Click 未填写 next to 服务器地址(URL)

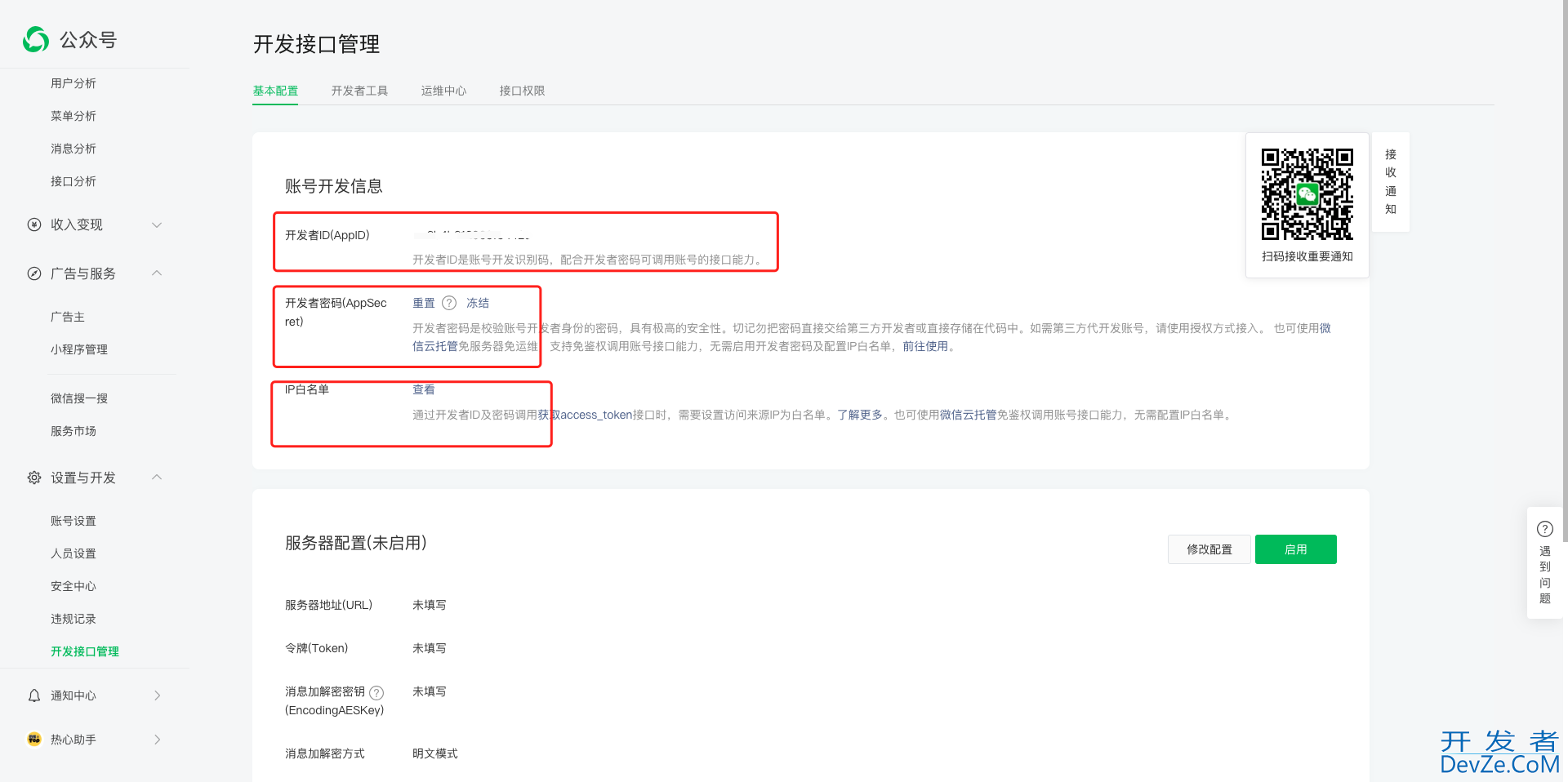[430, 605]
